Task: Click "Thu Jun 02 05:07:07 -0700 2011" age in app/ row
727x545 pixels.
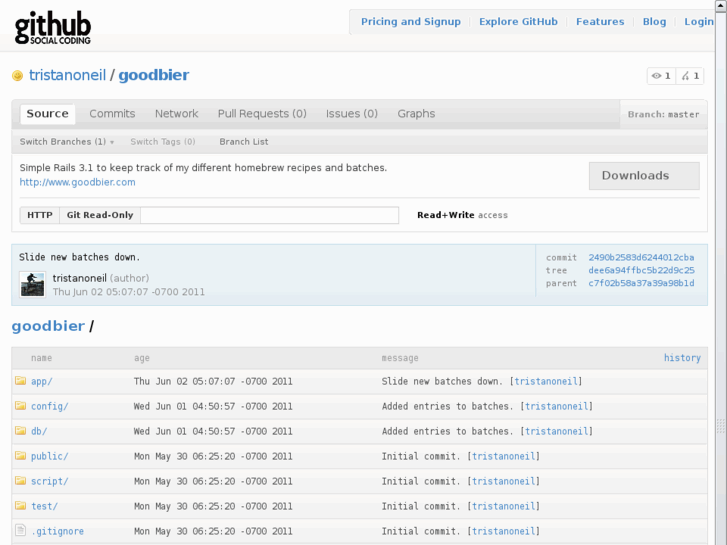Action: coord(213,381)
